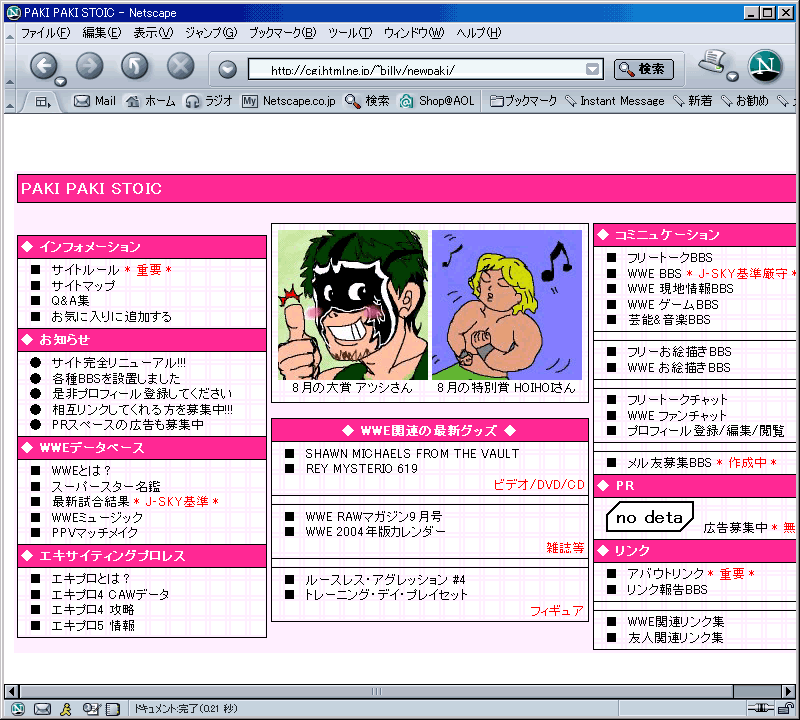Open the Shop@AOL shortcut

437,101
